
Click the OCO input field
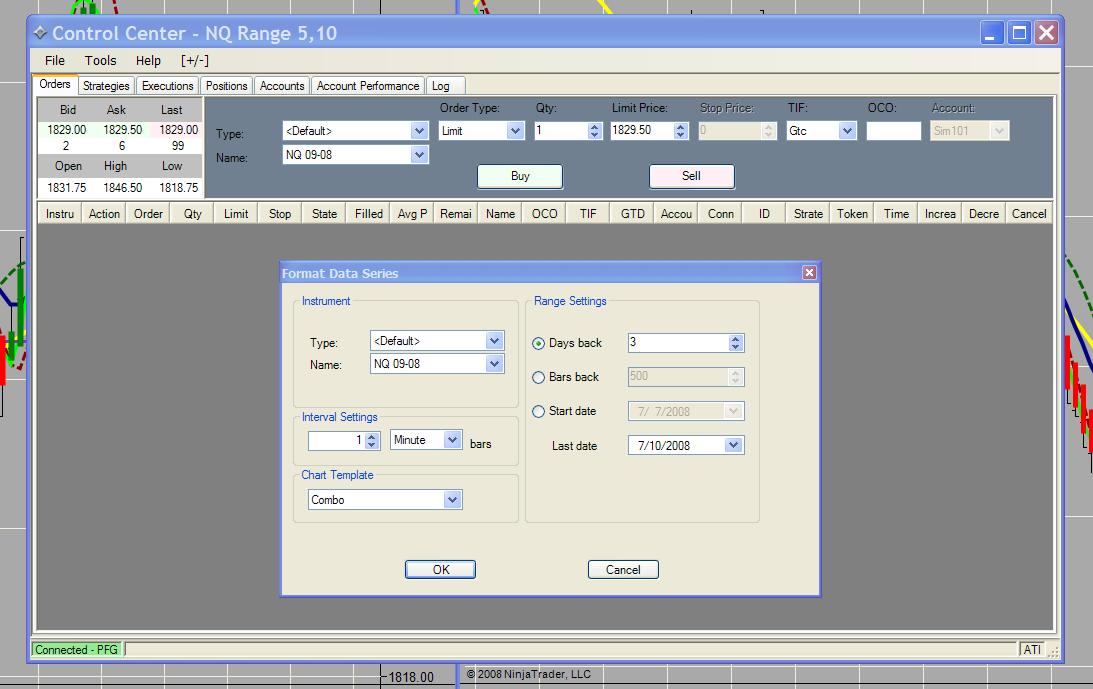pos(894,130)
